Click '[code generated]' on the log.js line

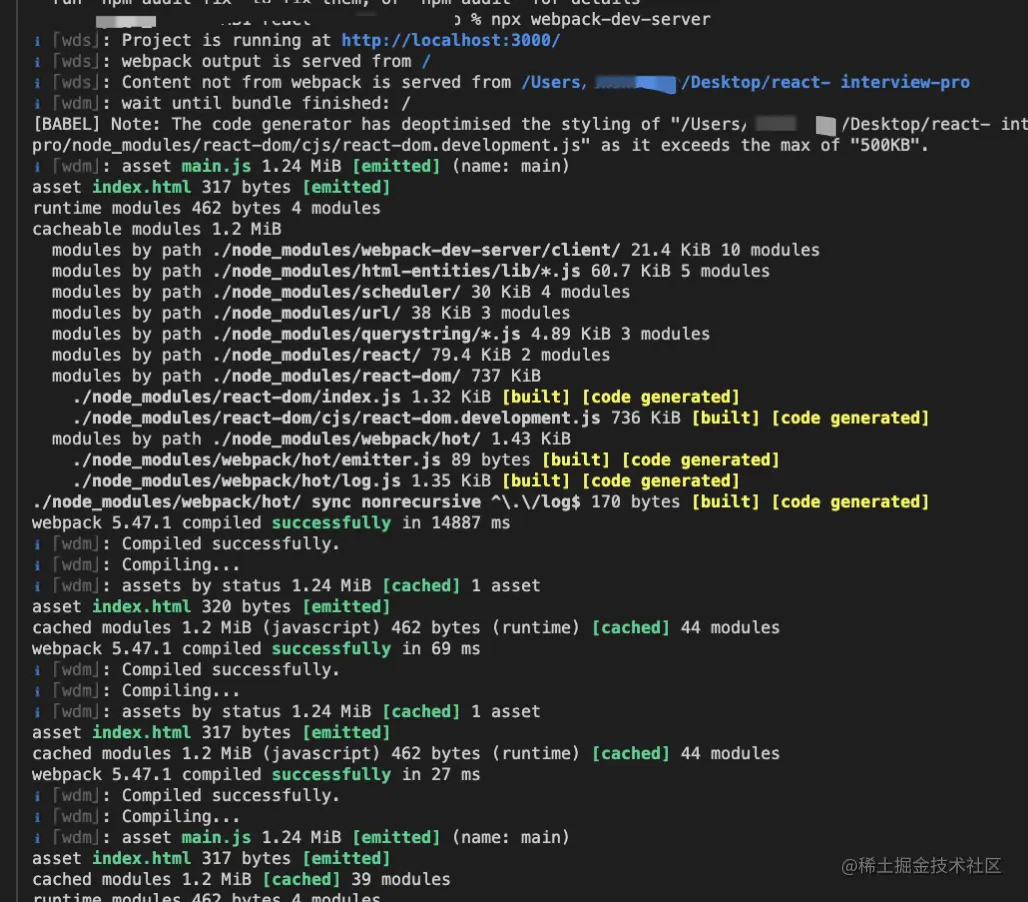coord(661,481)
